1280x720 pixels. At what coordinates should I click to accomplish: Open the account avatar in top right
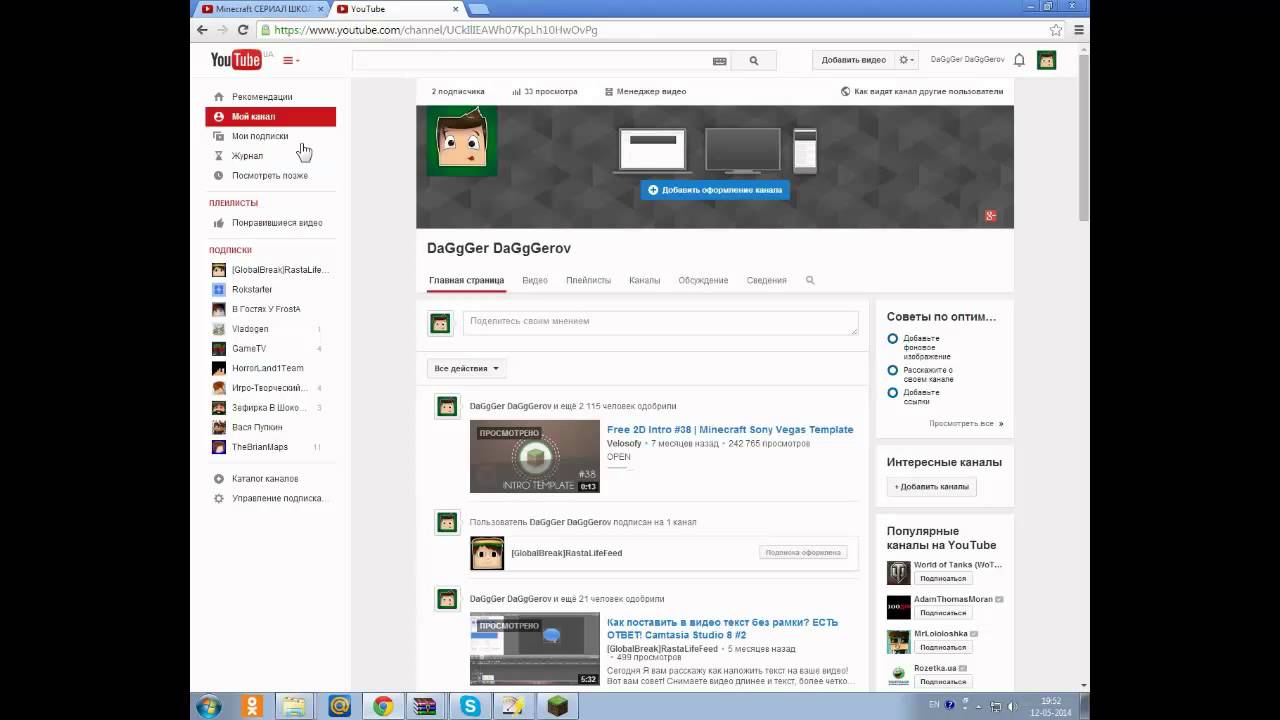(1046, 60)
